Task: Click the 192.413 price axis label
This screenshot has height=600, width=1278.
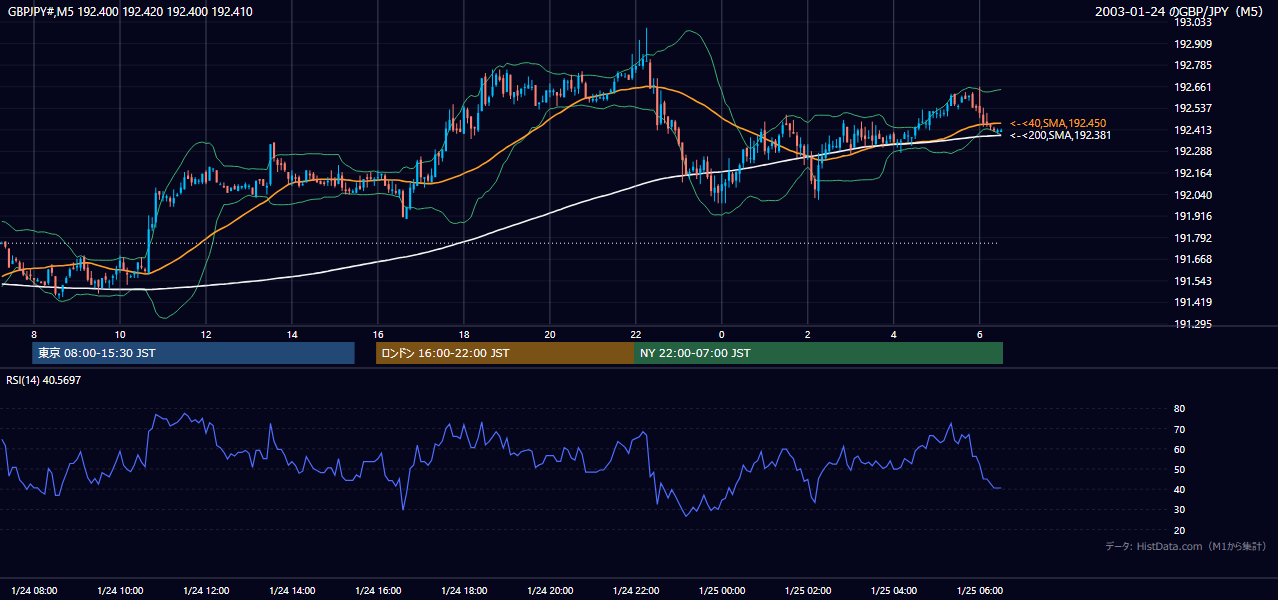Action: pos(1193,130)
